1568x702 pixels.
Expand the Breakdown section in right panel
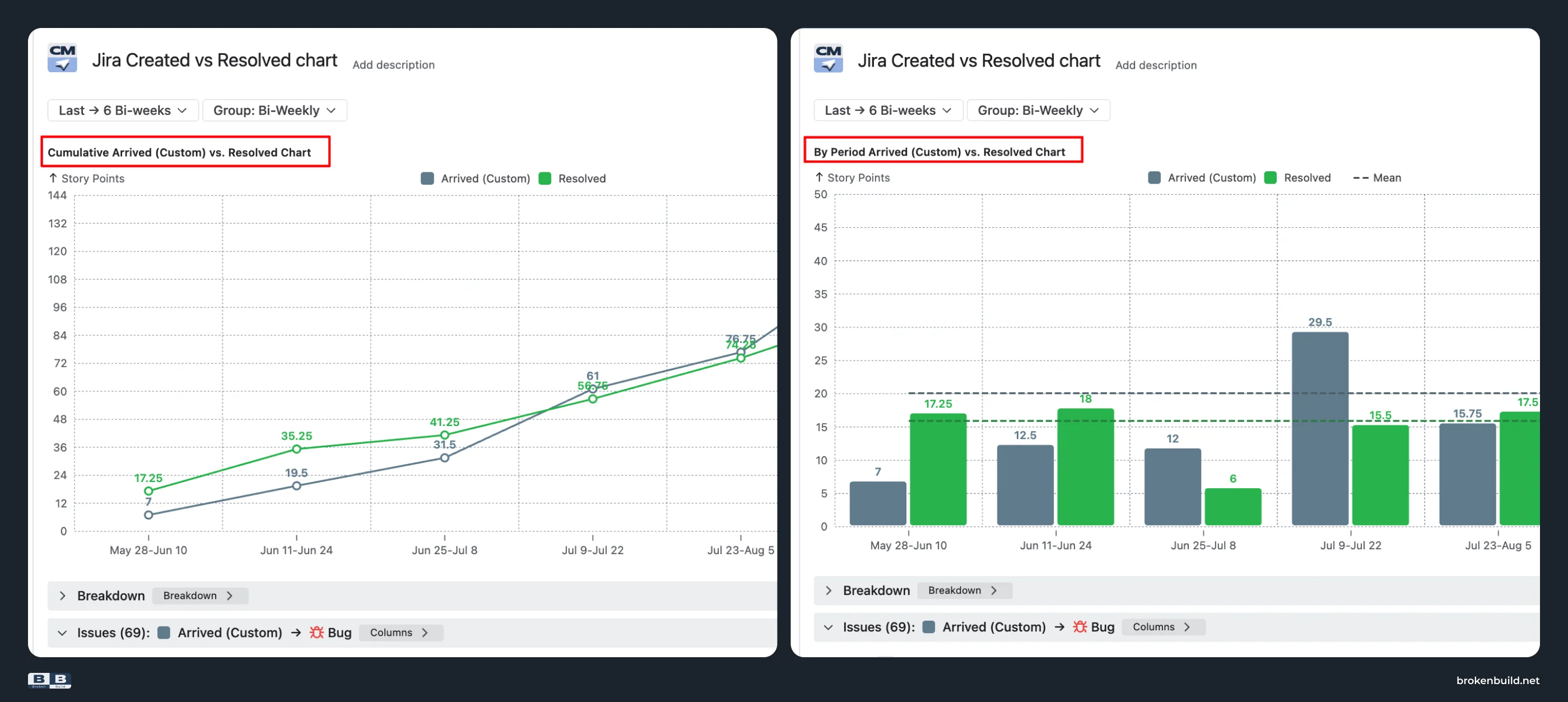(828, 590)
